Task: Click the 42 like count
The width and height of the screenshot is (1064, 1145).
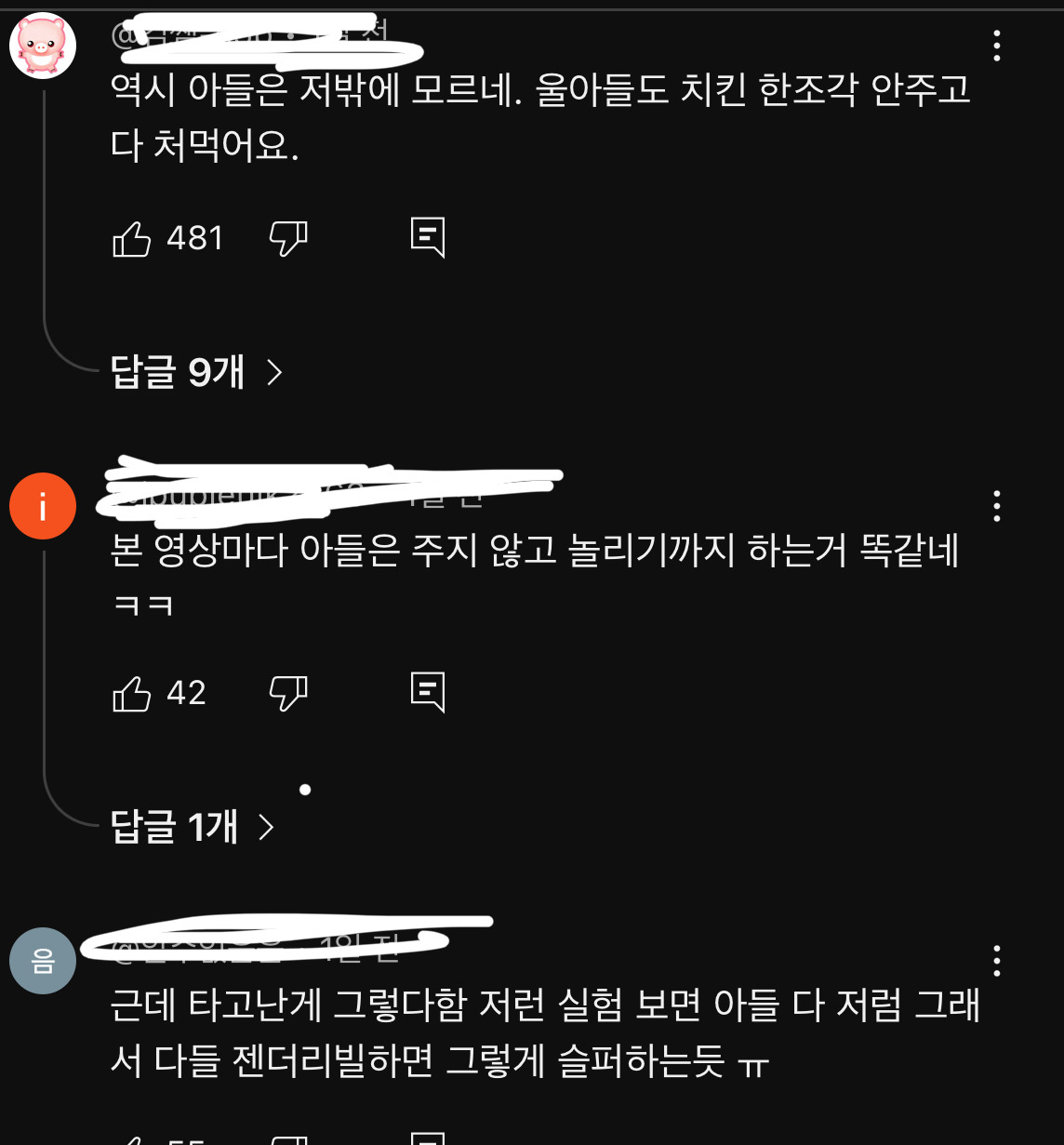Action: pos(186,693)
